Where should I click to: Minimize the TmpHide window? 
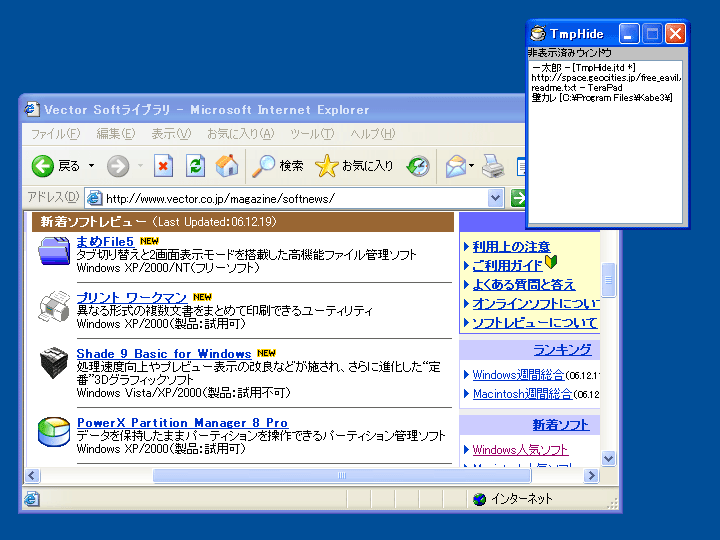click(629, 34)
